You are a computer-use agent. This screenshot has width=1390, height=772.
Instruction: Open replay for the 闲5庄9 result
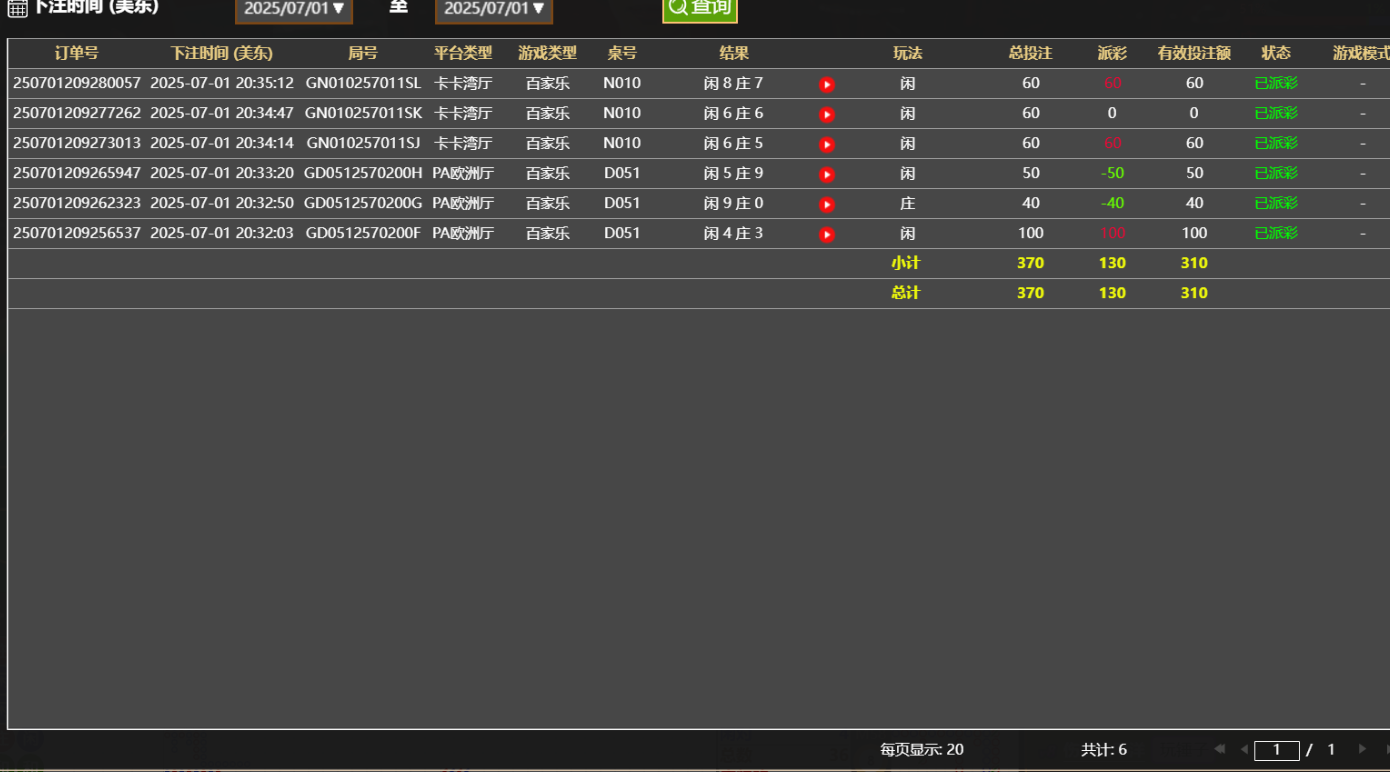(x=827, y=173)
